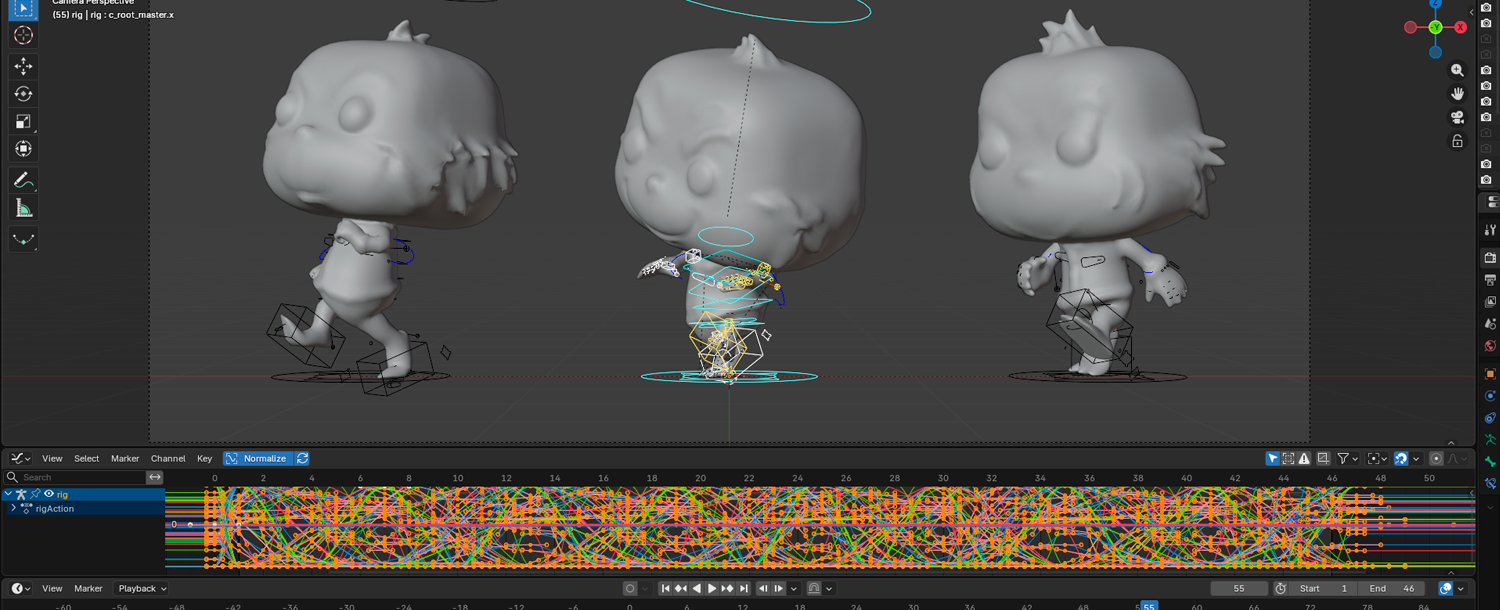The image size is (1500, 610).
Task: Open the Object Data armature properties tab
Action: (x=1490, y=440)
